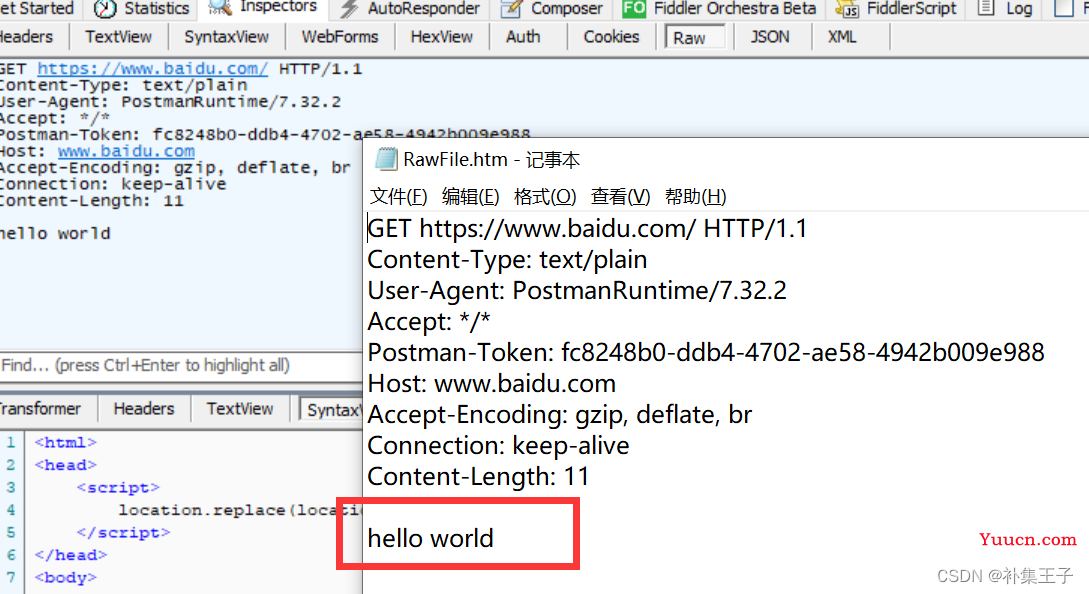Open the www.baidu.com Host link
1089x594 pixels.
[x=126, y=151]
